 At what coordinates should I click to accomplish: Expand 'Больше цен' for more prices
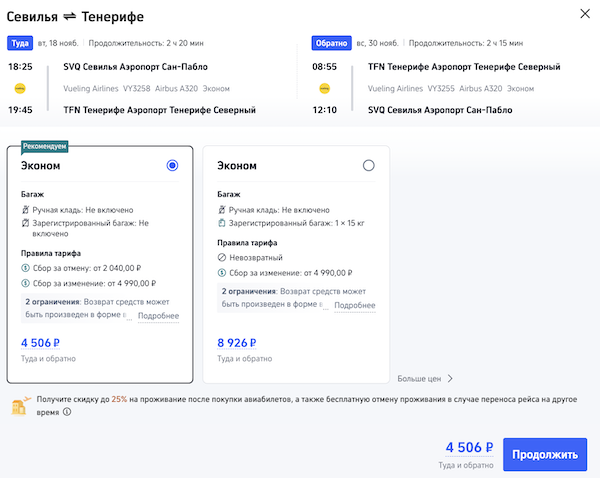425,379
